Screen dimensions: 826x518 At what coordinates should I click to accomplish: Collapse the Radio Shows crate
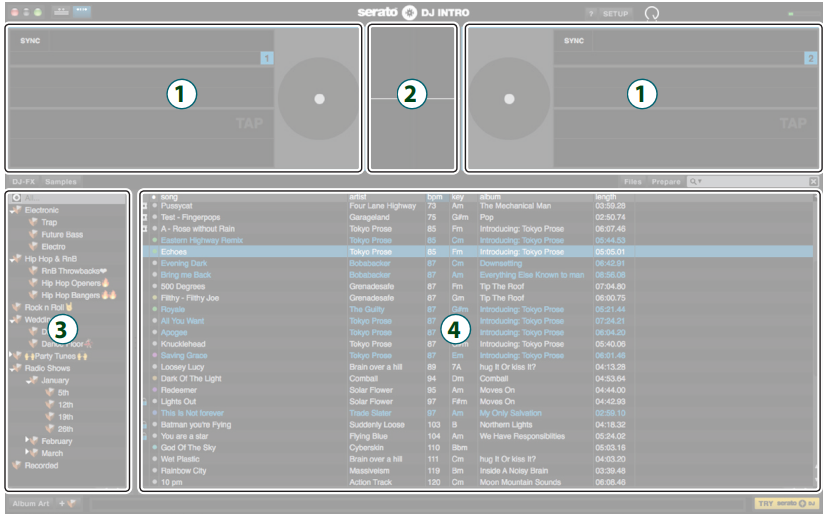[11, 368]
